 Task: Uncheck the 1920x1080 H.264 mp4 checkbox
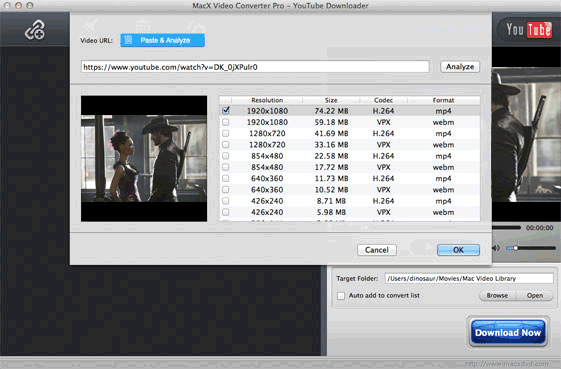[226, 111]
